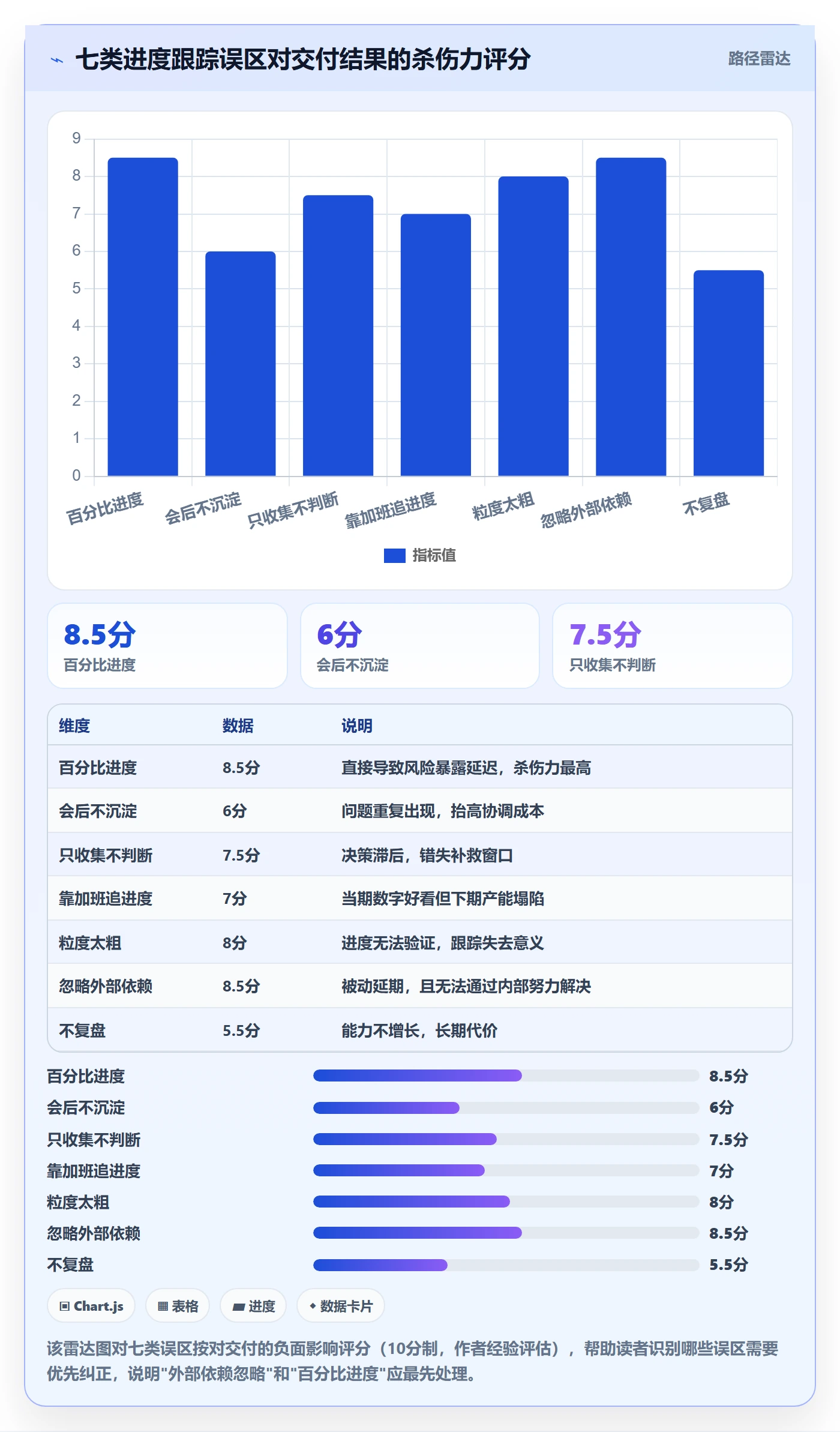The image size is (840, 1432).
Task: Click the 数据 column header
Action: (238, 726)
